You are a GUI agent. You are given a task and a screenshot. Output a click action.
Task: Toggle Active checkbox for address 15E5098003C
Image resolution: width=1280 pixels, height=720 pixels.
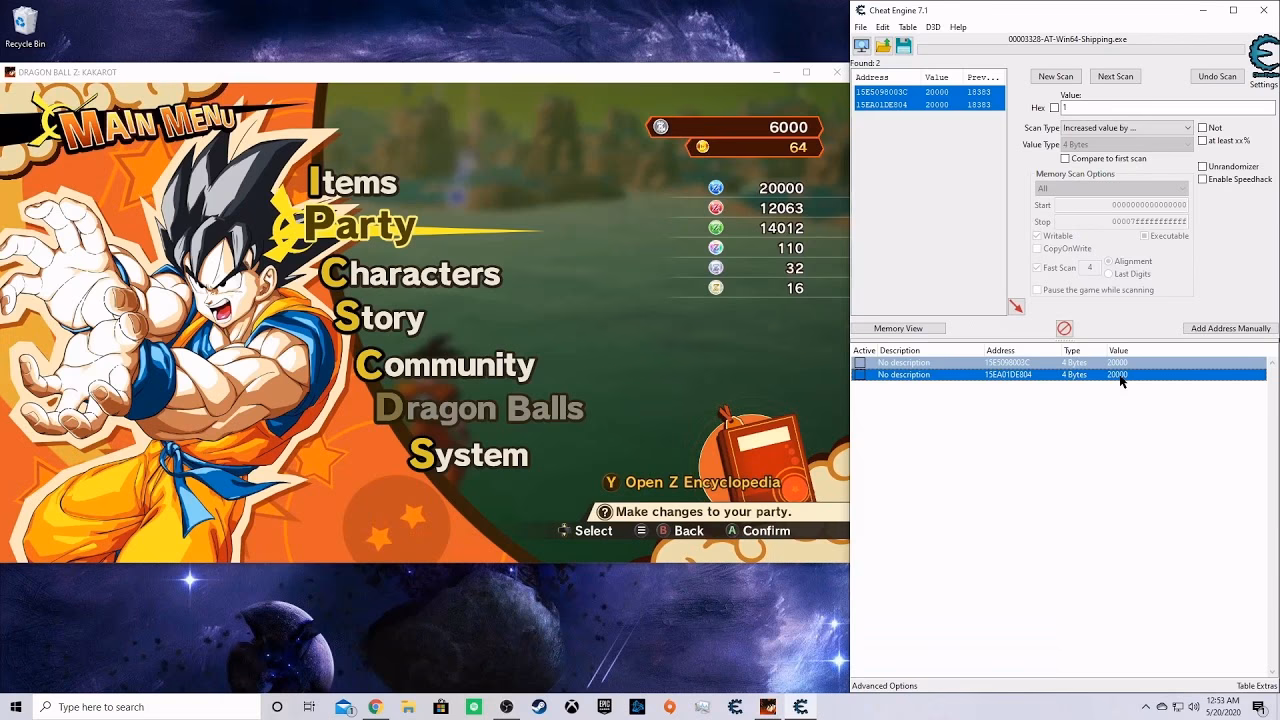point(860,362)
